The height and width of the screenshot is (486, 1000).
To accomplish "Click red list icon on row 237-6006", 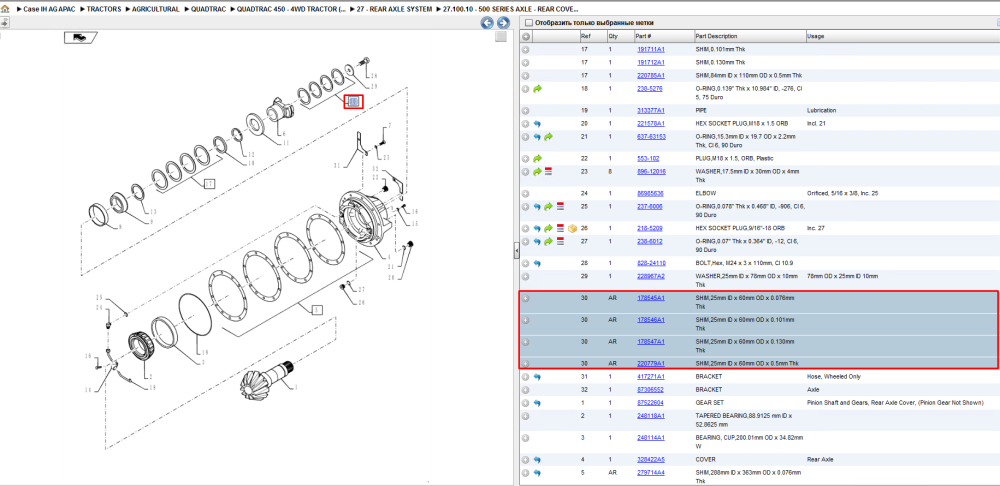I will pyautogui.click(x=561, y=207).
